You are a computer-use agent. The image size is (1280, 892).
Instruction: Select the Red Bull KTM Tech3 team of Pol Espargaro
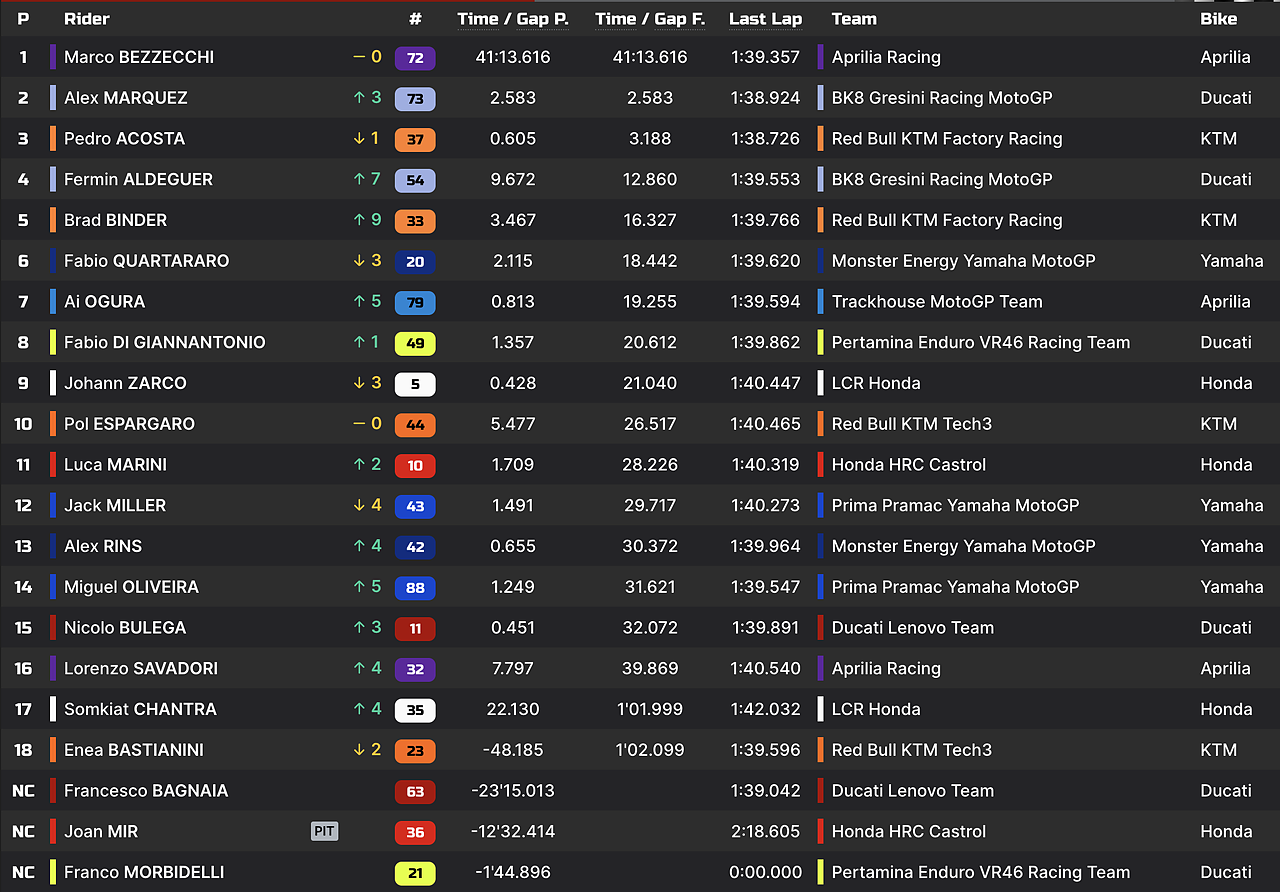(x=911, y=424)
